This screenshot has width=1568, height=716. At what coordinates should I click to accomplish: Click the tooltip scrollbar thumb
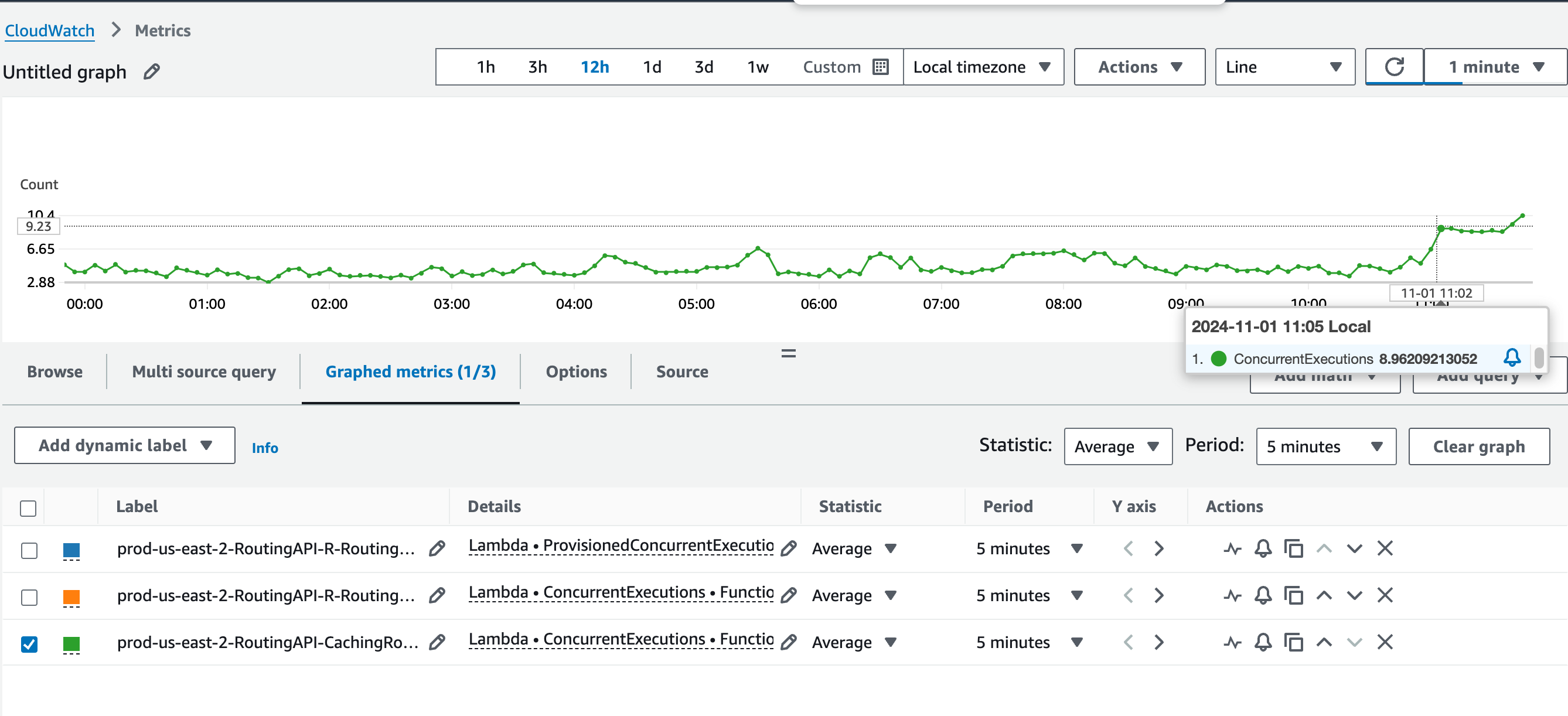pyautogui.click(x=1538, y=357)
